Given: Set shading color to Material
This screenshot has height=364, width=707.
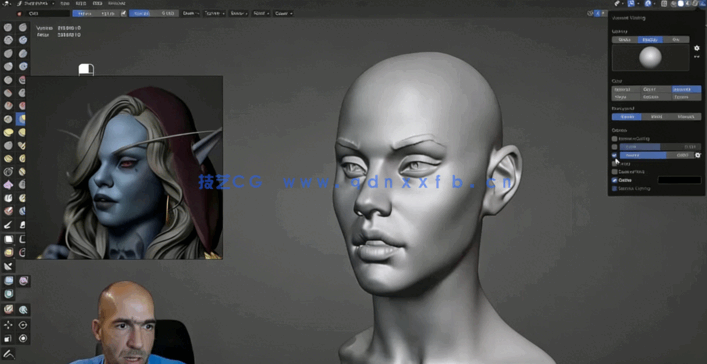Looking at the screenshot, I should pos(626,89).
